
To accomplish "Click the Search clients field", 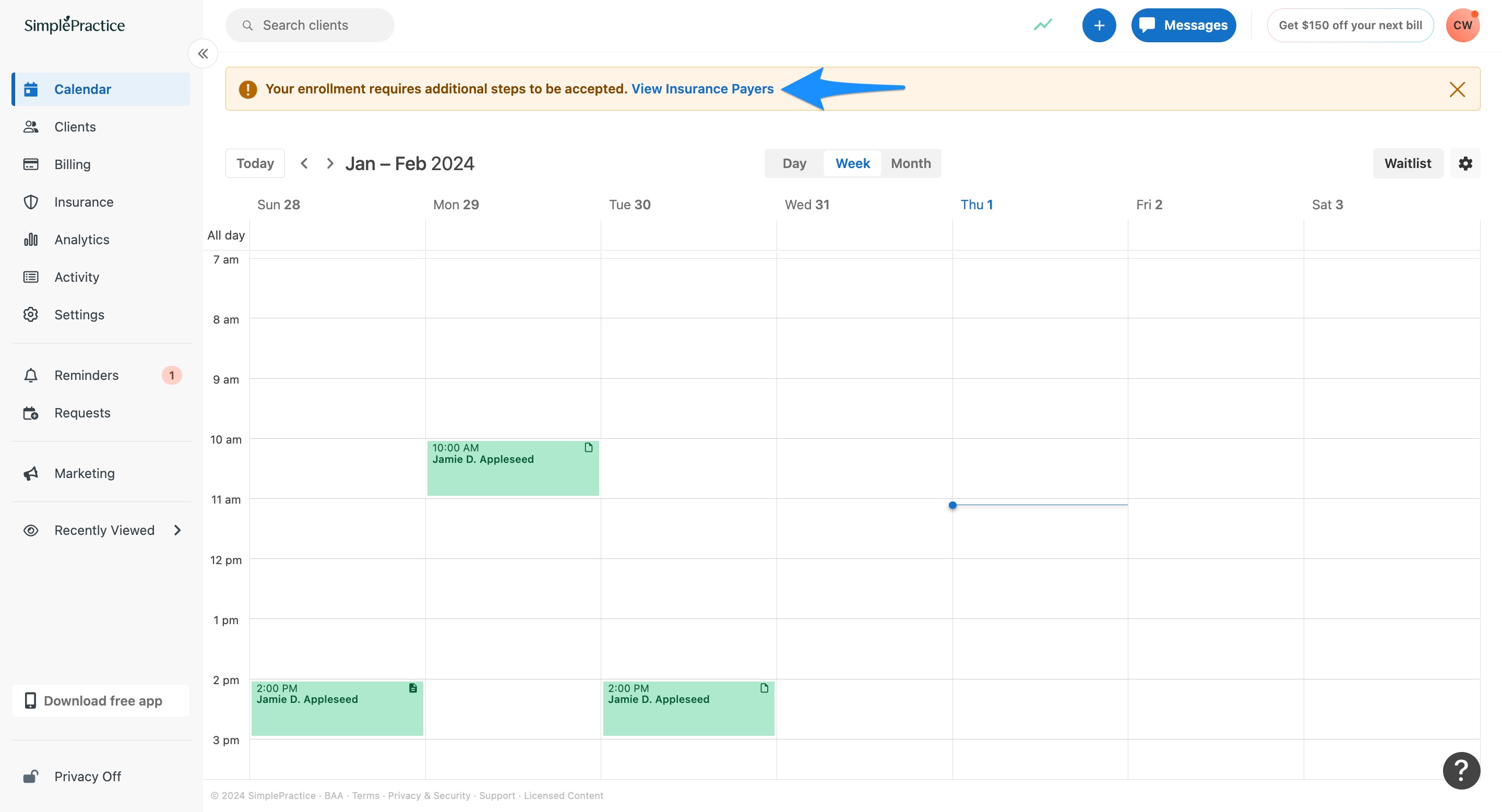I will [309, 25].
